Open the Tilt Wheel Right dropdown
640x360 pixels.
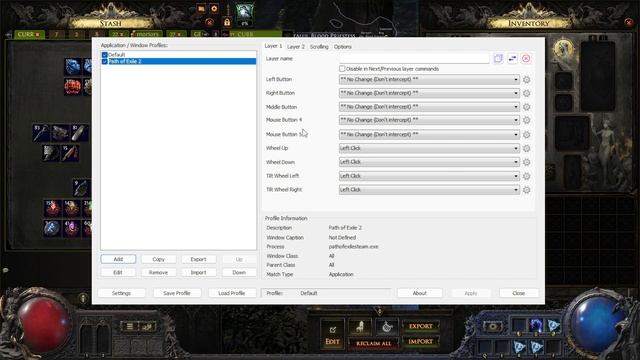click(x=429, y=190)
